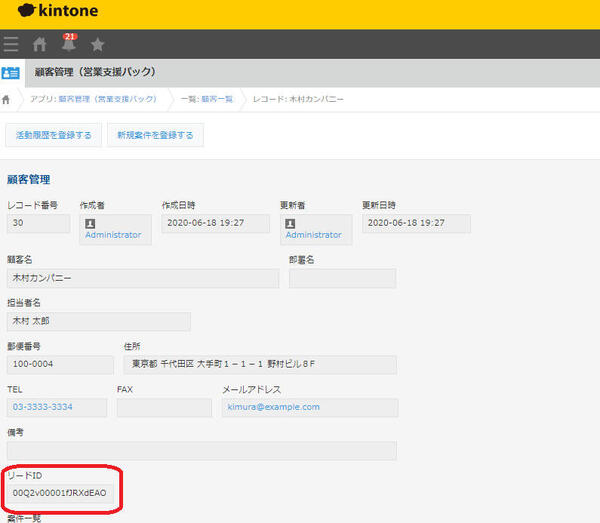Click empty FAX field
Viewport: 600px width, 523px height.
165,407
